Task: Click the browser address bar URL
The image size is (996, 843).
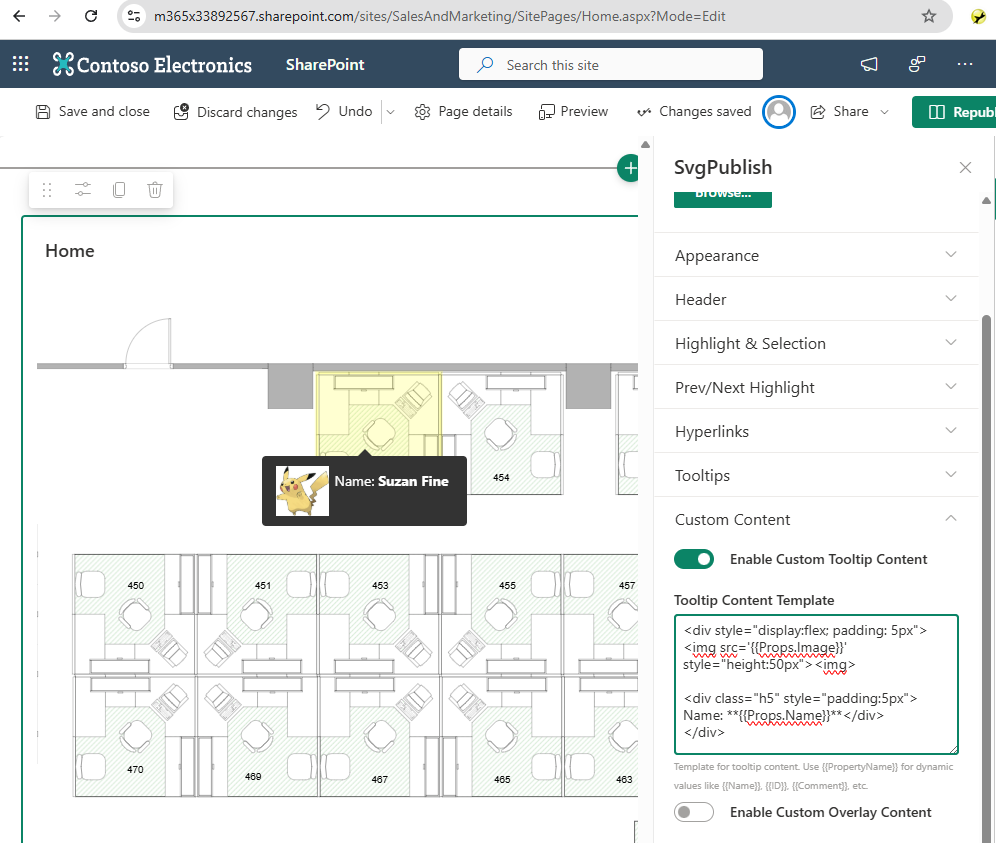Action: click(440, 16)
